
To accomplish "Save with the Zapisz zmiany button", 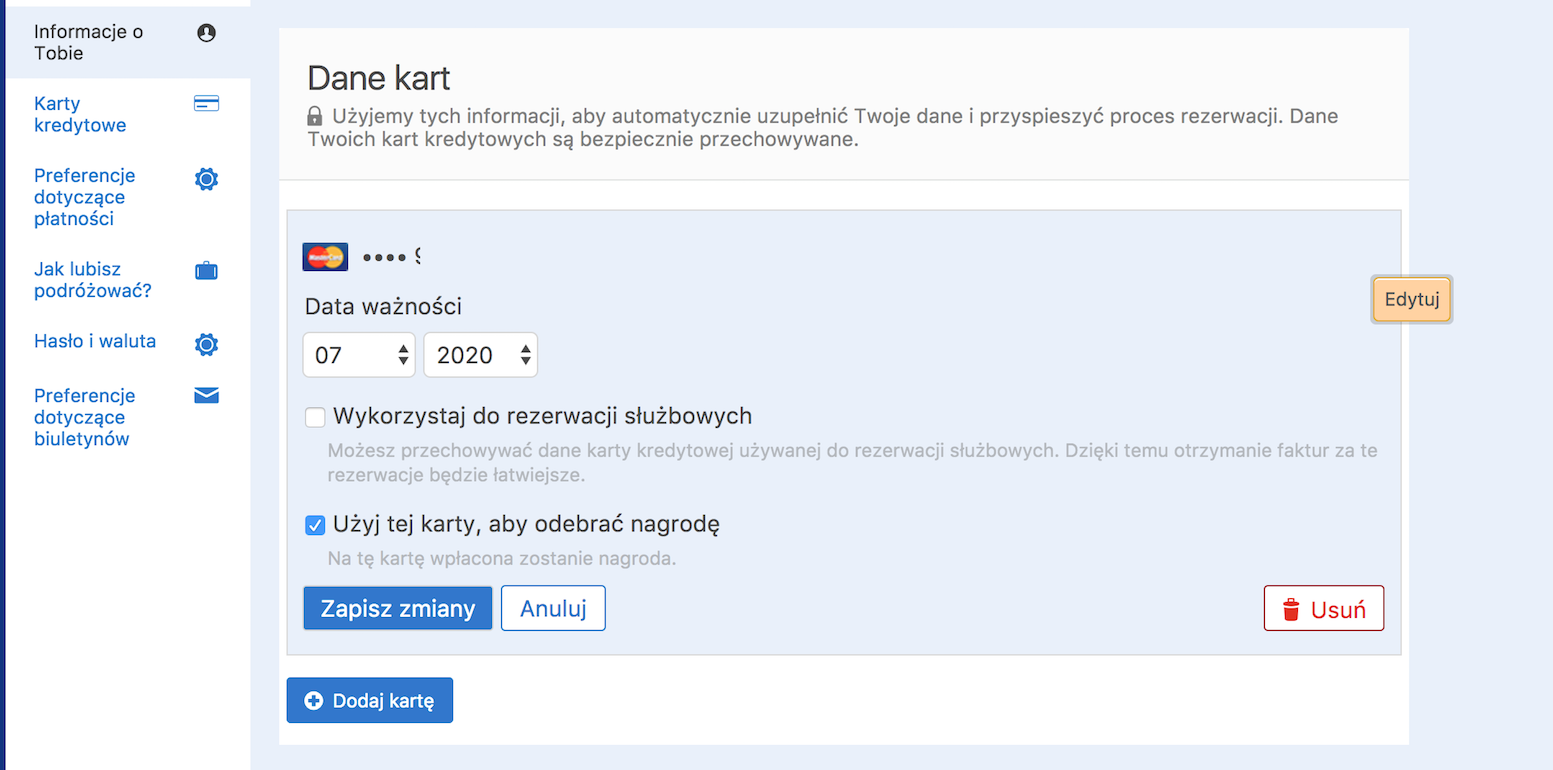I will coord(398,608).
